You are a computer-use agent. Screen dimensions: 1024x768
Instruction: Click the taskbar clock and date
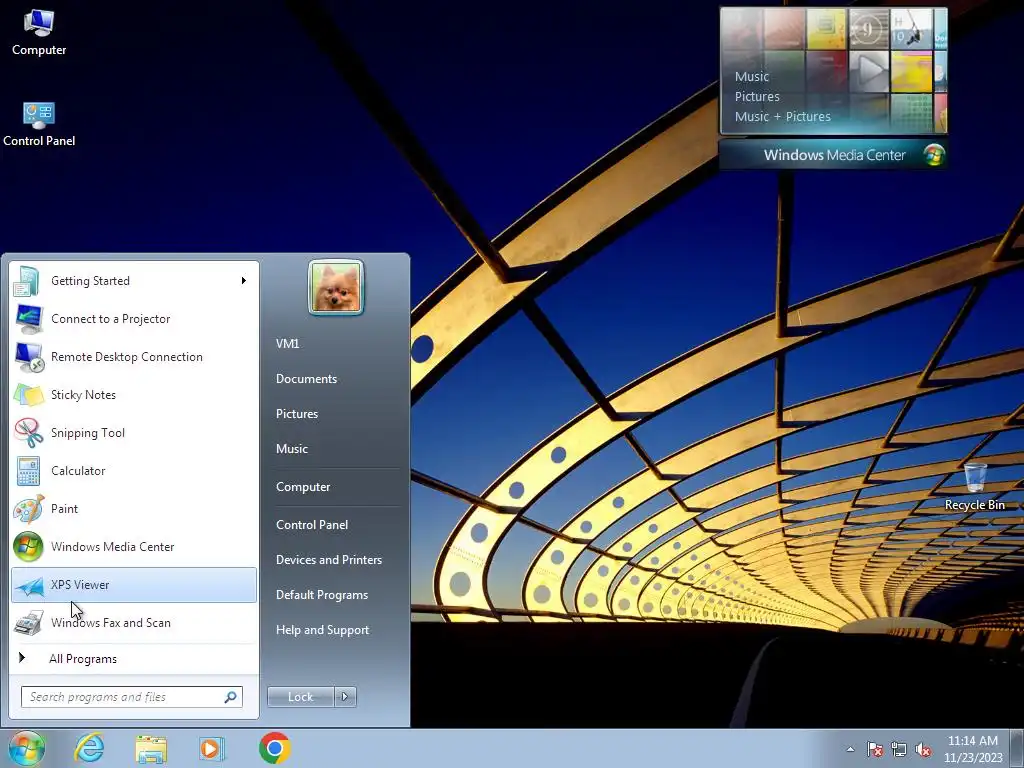(973, 749)
